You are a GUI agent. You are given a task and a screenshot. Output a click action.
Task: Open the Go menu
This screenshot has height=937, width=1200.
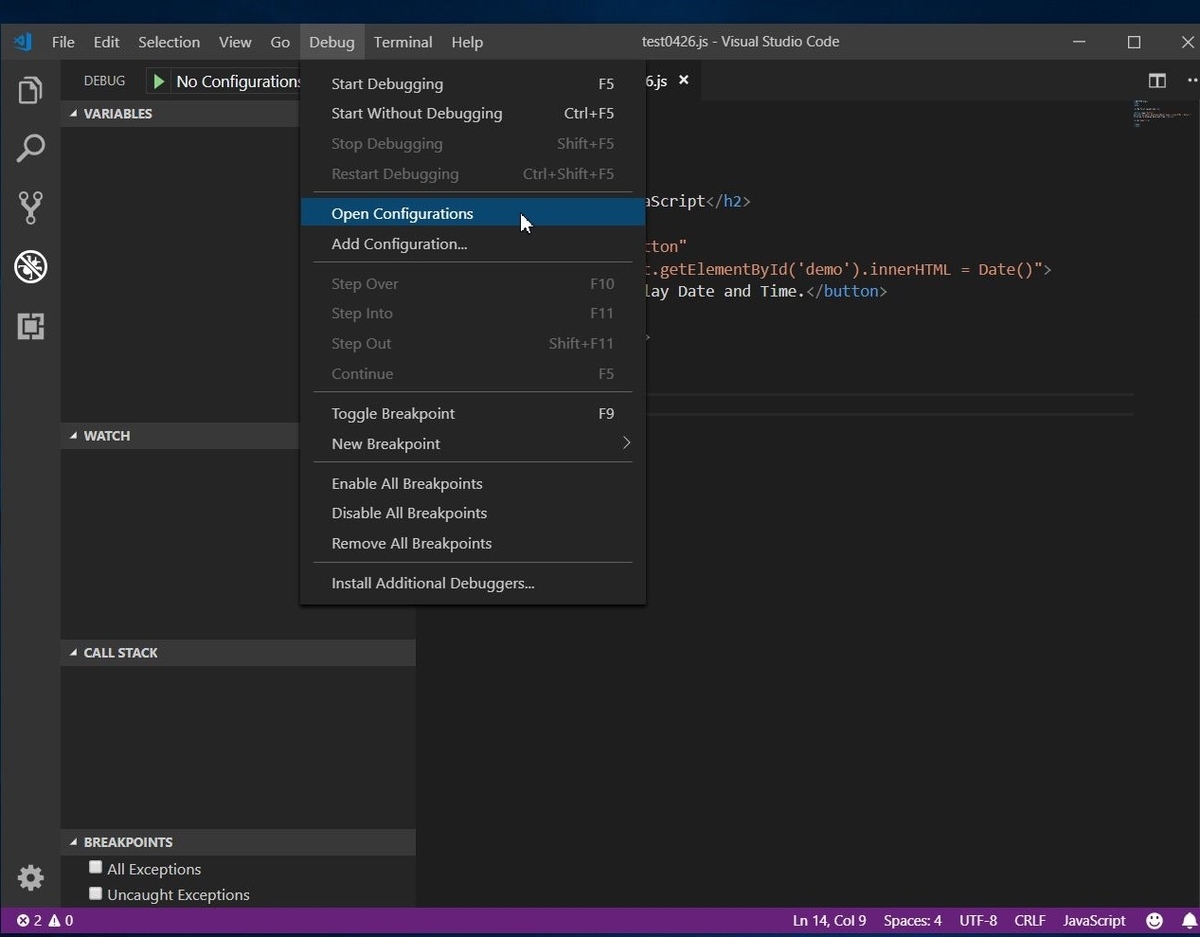[280, 42]
